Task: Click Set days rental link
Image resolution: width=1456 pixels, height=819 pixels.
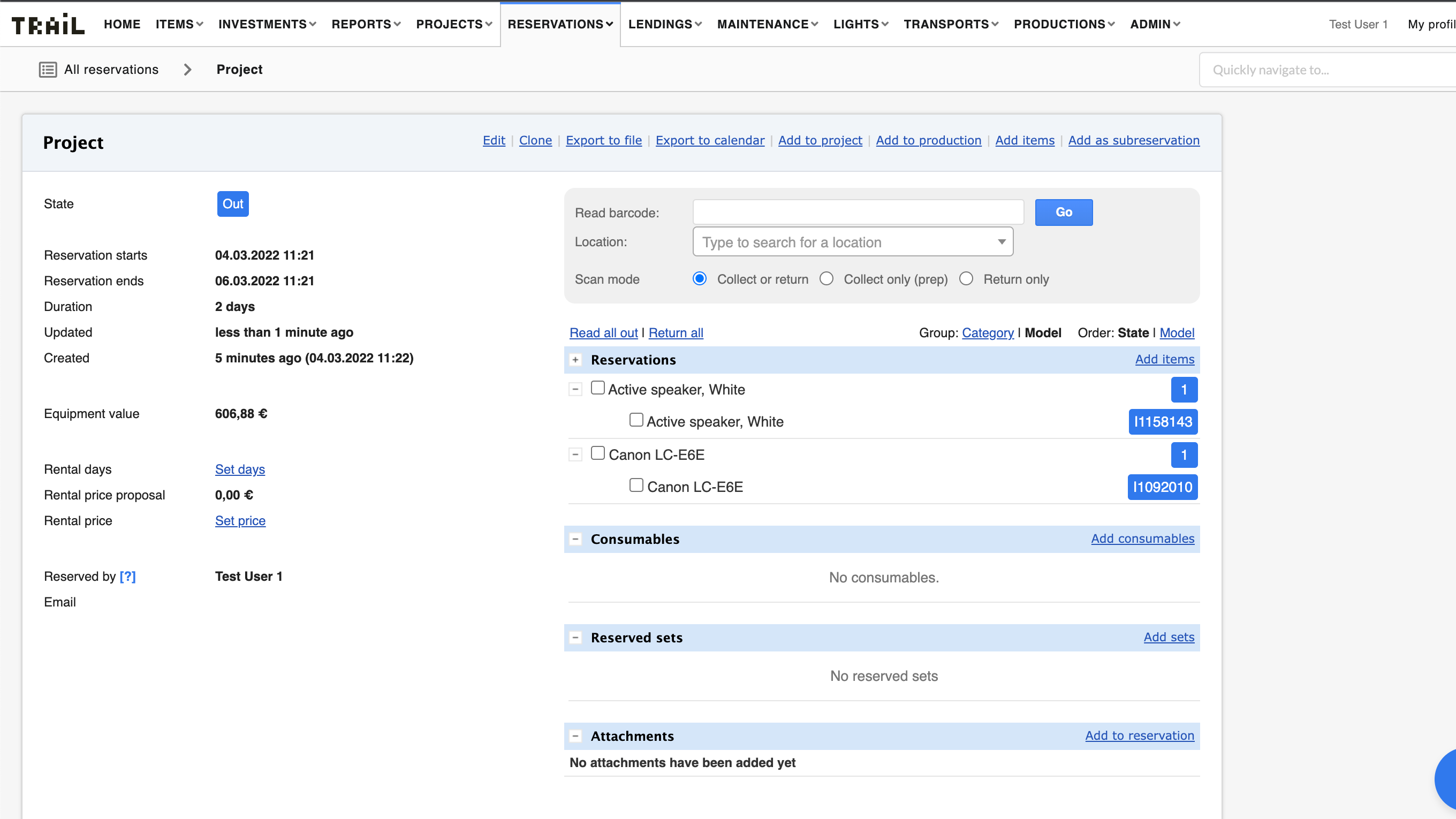Action: point(240,469)
